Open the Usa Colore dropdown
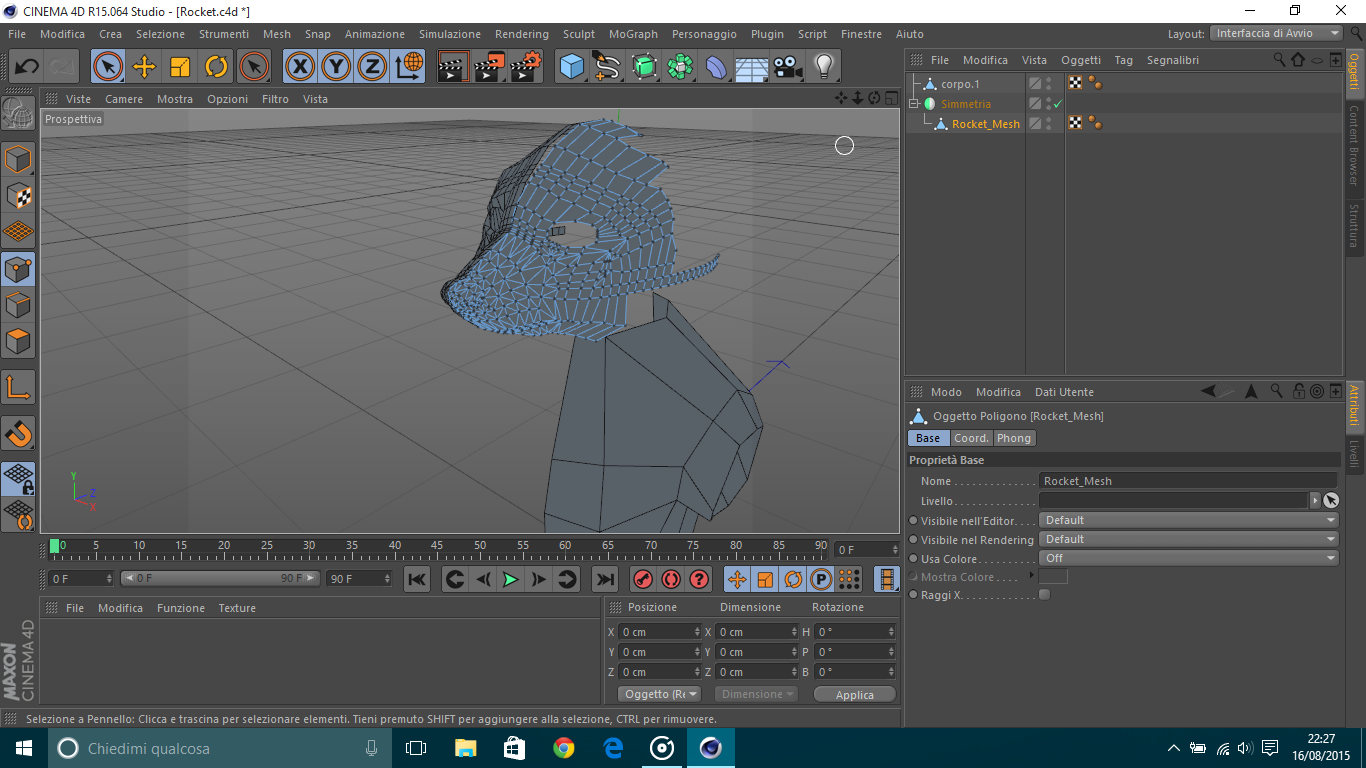 pyautogui.click(x=1188, y=558)
